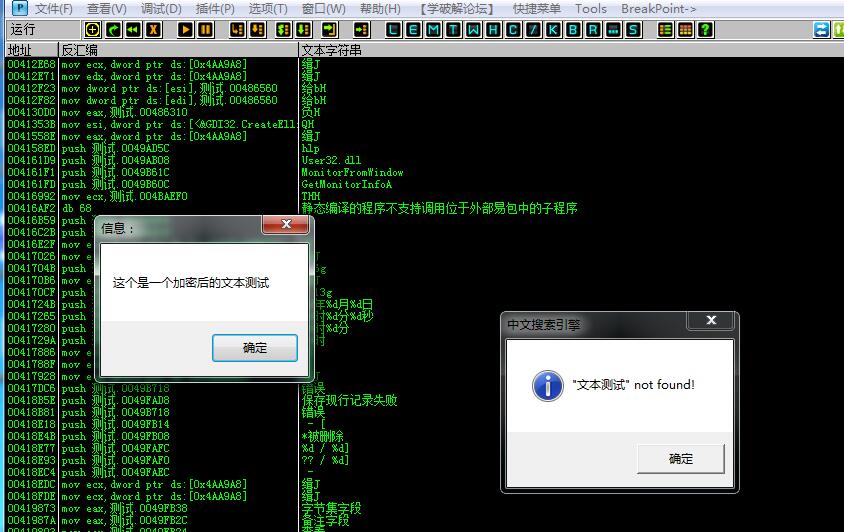844x532 pixels.
Task: Close the 中文搜索引擎 dialog
Action: pyautogui.click(x=711, y=321)
